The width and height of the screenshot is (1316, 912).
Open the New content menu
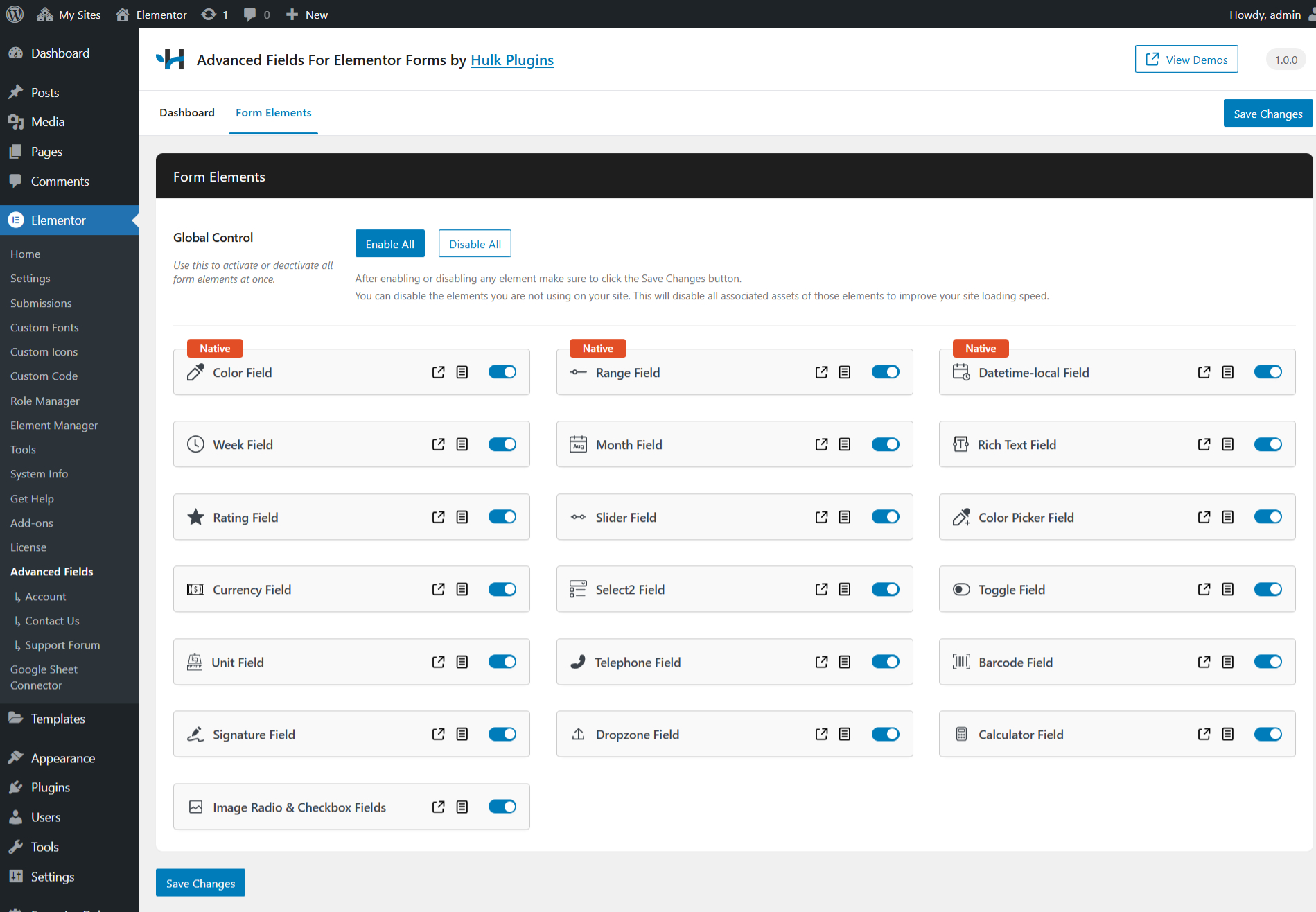tap(306, 14)
